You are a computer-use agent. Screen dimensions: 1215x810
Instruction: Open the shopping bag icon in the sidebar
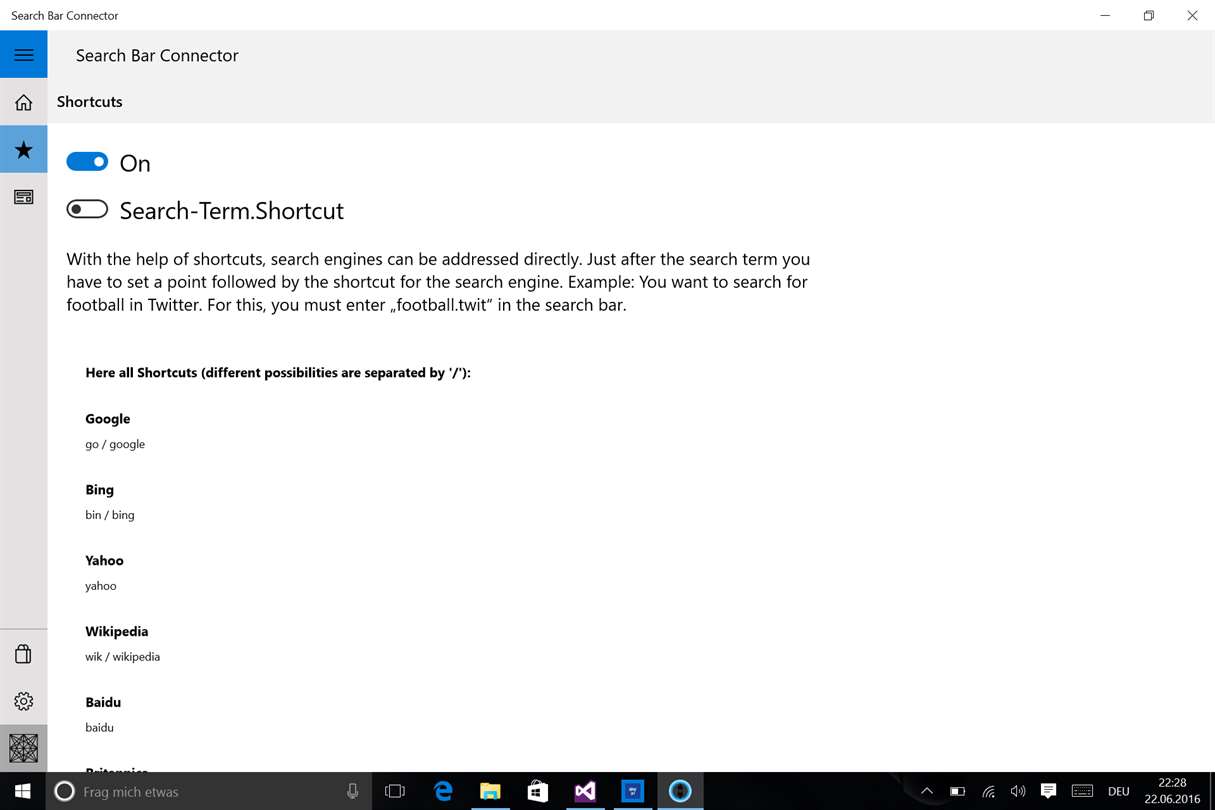tap(24, 654)
